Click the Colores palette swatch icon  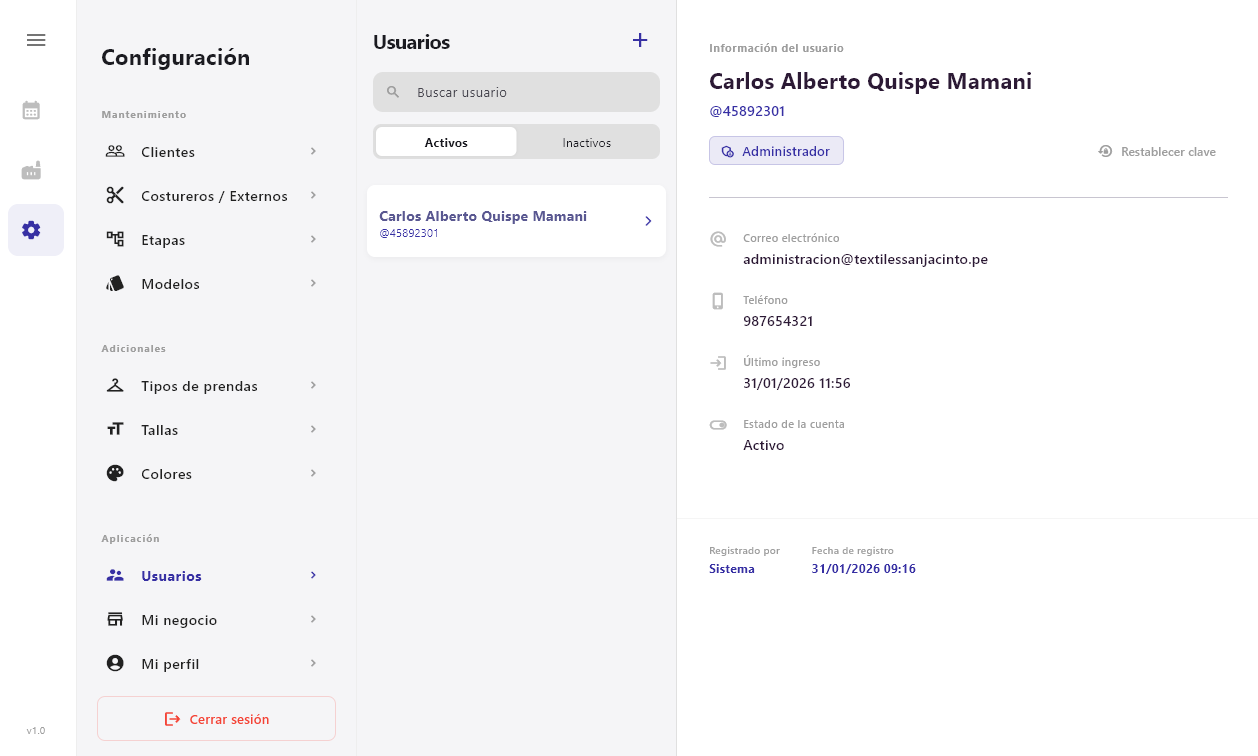pyautogui.click(x=115, y=474)
